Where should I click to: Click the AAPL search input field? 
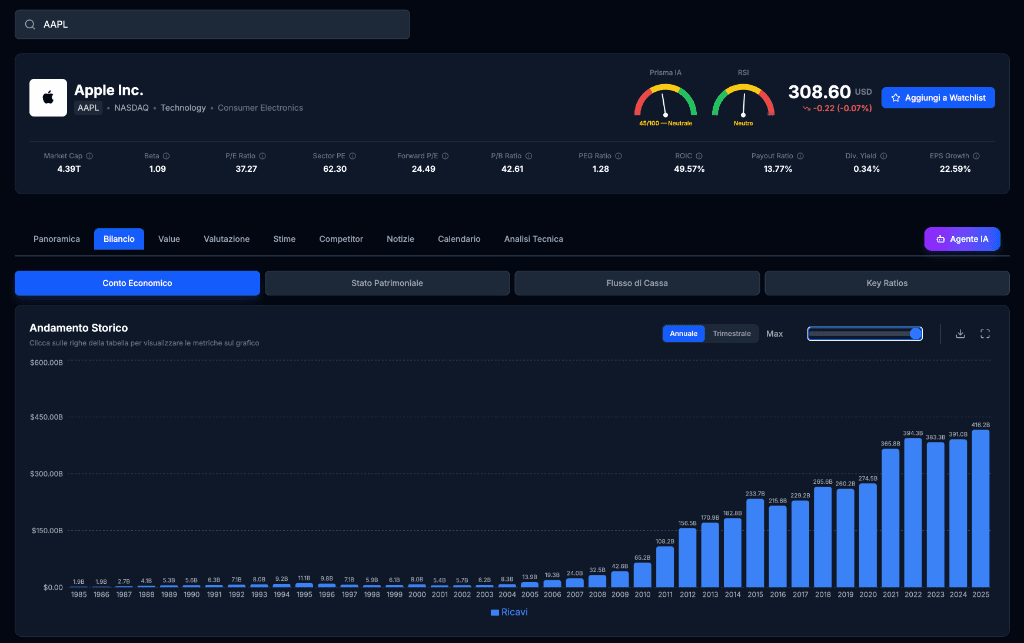pos(212,24)
